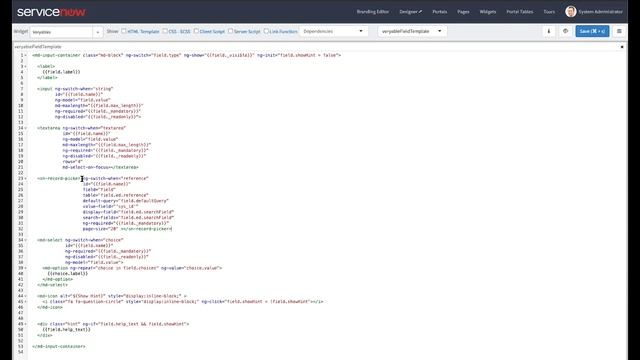The width and height of the screenshot is (640, 360).
Task: Open Portal Tables
Action: coord(520,12)
